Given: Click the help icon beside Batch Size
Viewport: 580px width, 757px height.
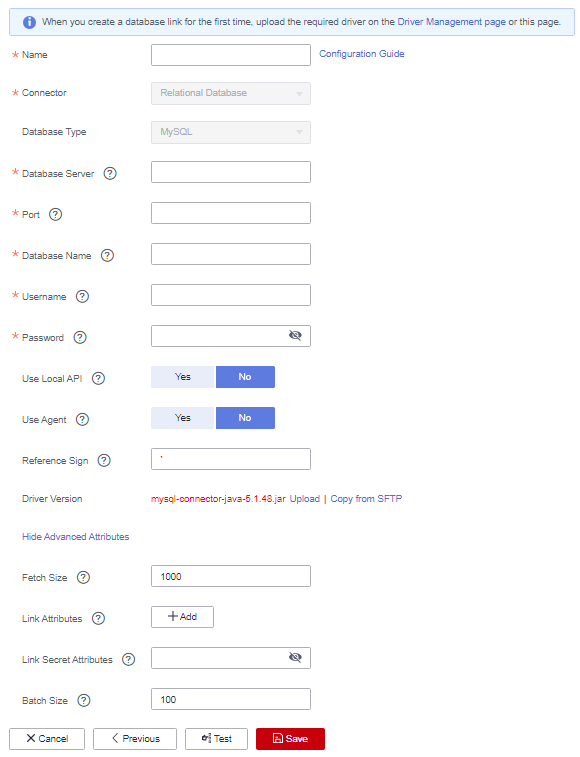Looking at the screenshot, I should pyautogui.click(x=84, y=701).
